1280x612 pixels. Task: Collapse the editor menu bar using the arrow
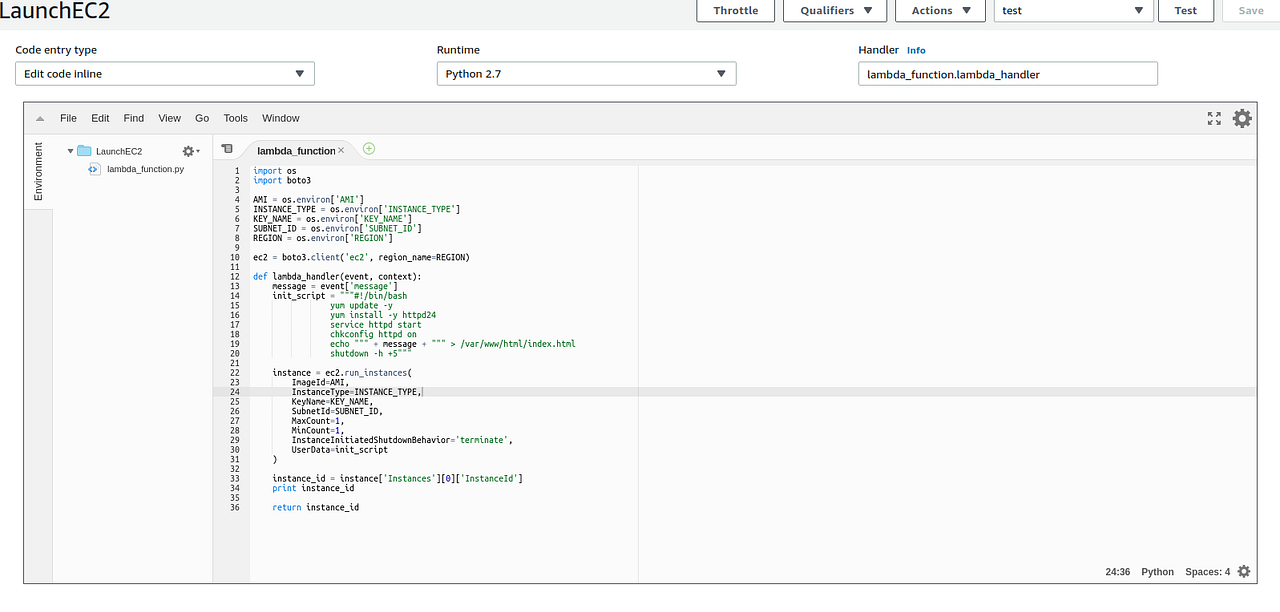[39, 118]
